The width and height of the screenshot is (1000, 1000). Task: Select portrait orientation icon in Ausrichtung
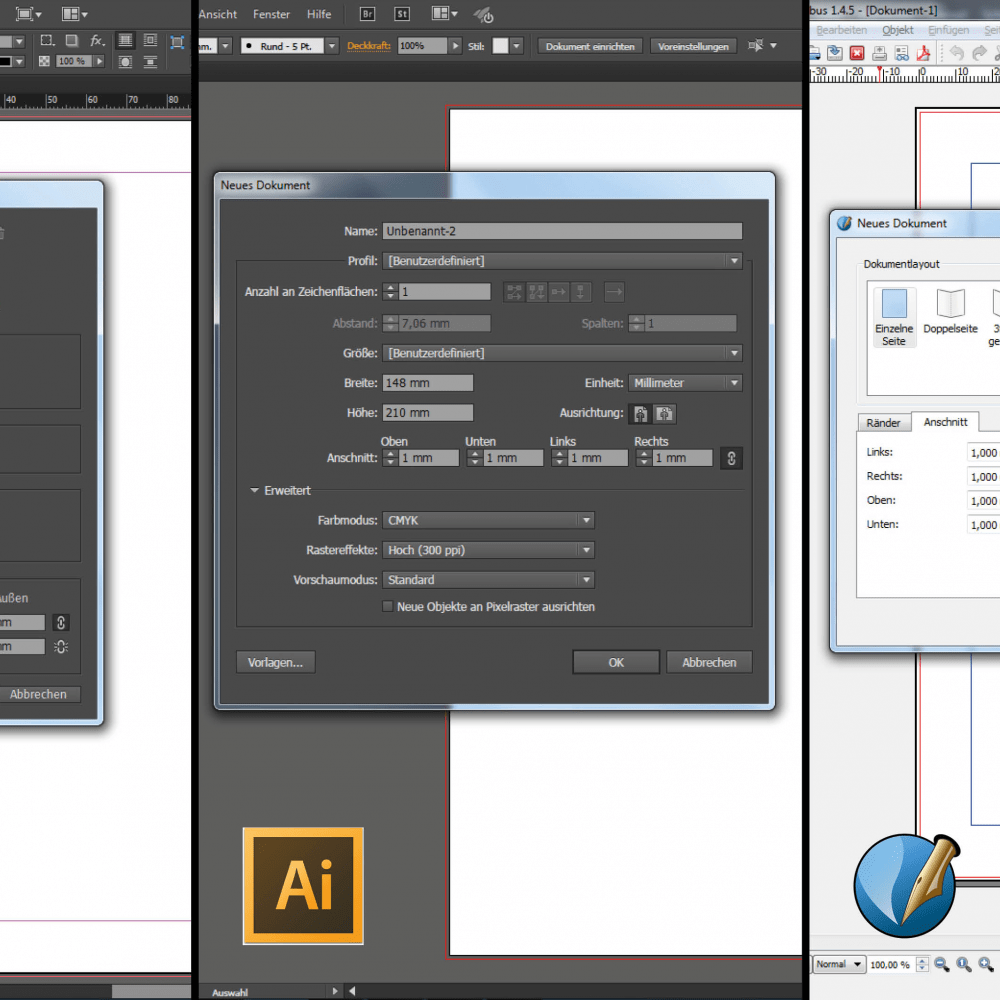click(x=640, y=413)
